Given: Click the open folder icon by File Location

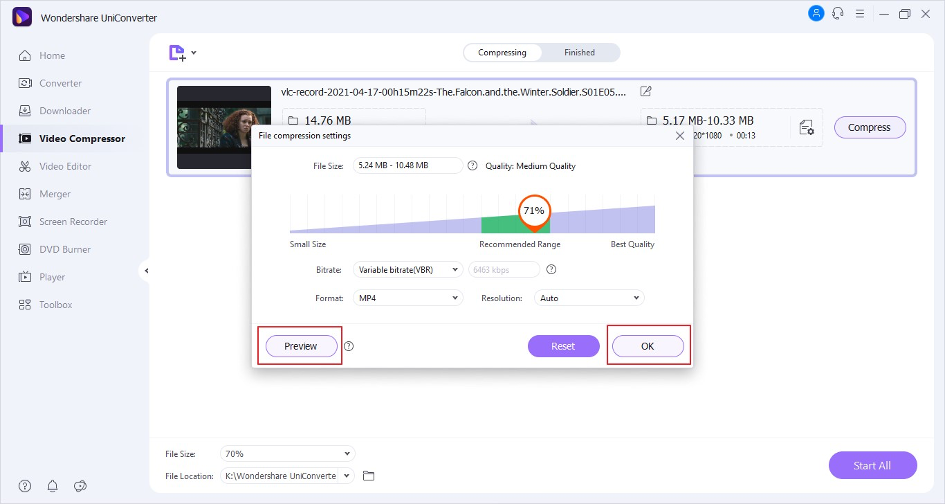Looking at the screenshot, I should point(368,476).
